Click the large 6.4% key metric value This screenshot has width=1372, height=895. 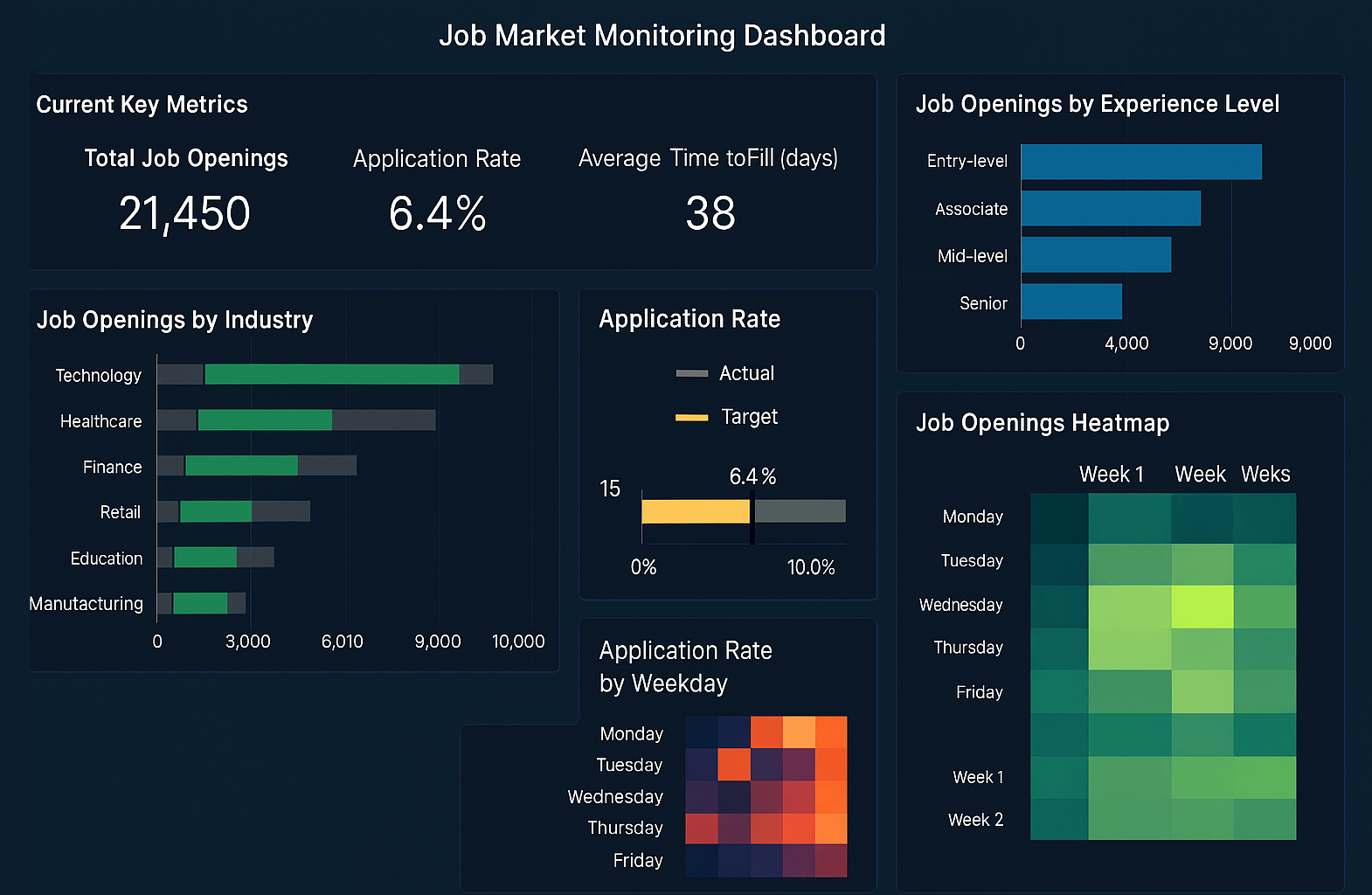pos(437,213)
